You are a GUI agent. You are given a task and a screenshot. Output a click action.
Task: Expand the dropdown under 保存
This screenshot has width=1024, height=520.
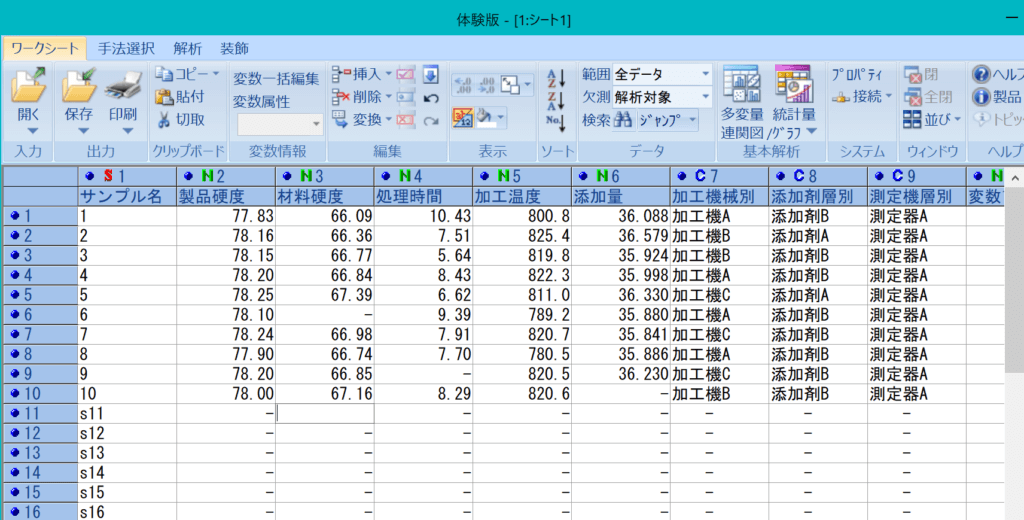tap(83, 131)
